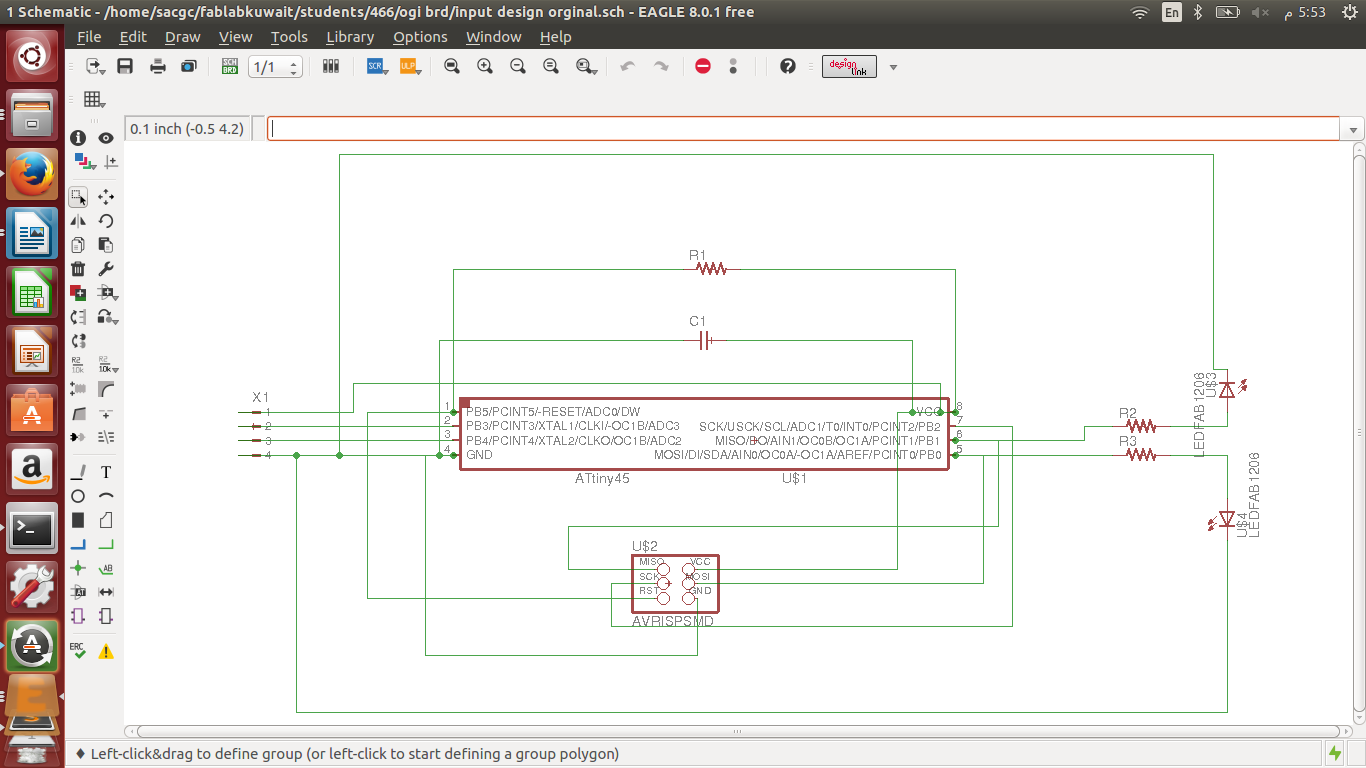1366x768 pixels.
Task: Open the sheet 1/1 selector
Action: click(x=274, y=67)
